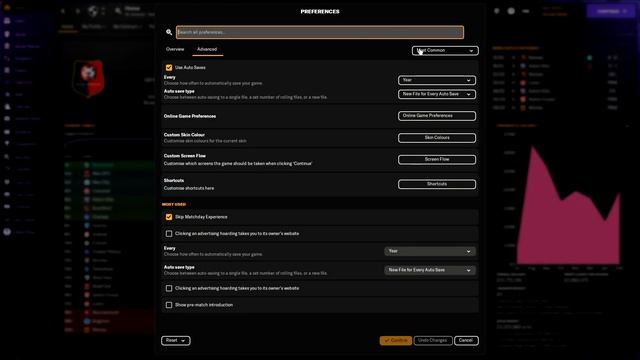This screenshot has height=360, width=640.
Task: Click the magnifier icon beside preferences search
Action: [169, 32]
